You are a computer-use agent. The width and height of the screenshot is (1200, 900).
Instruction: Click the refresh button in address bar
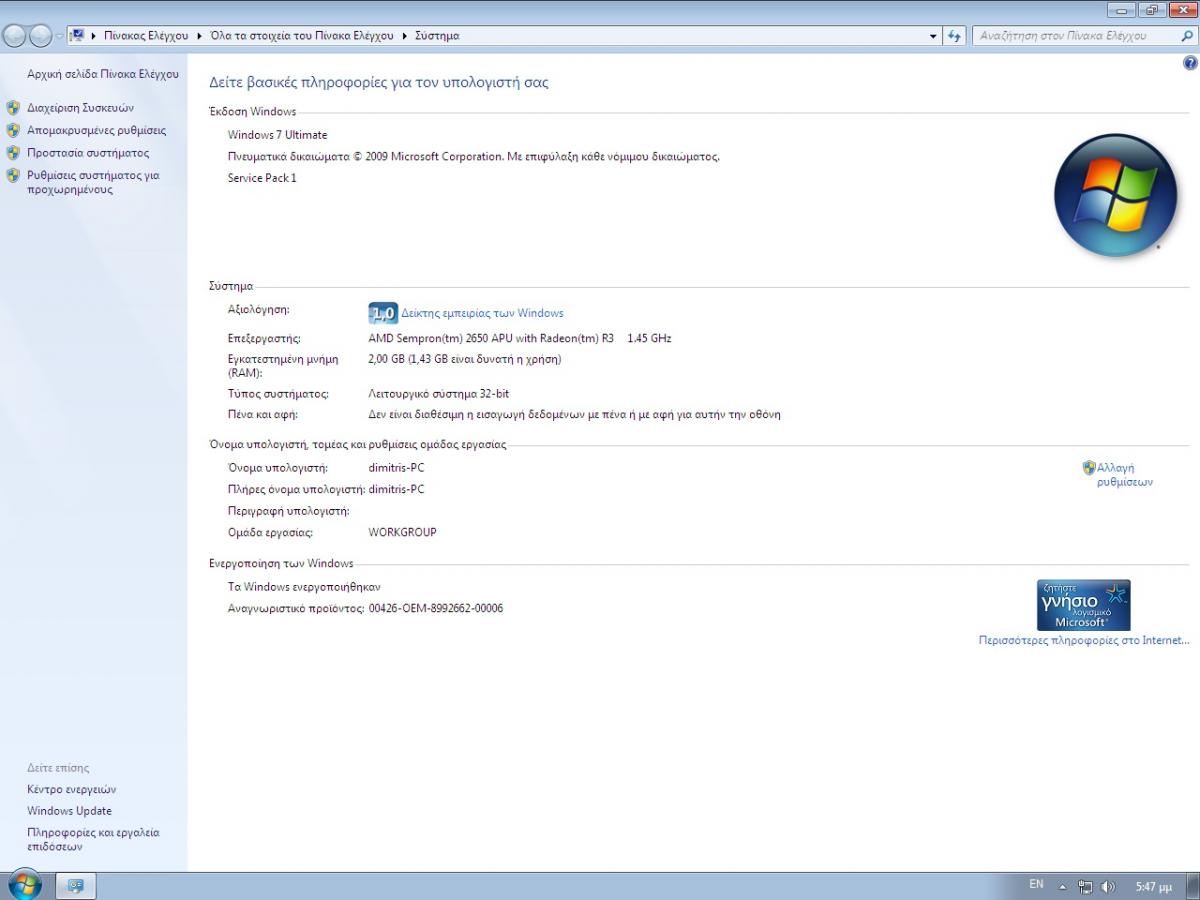pyautogui.click(x=955, y=36)
